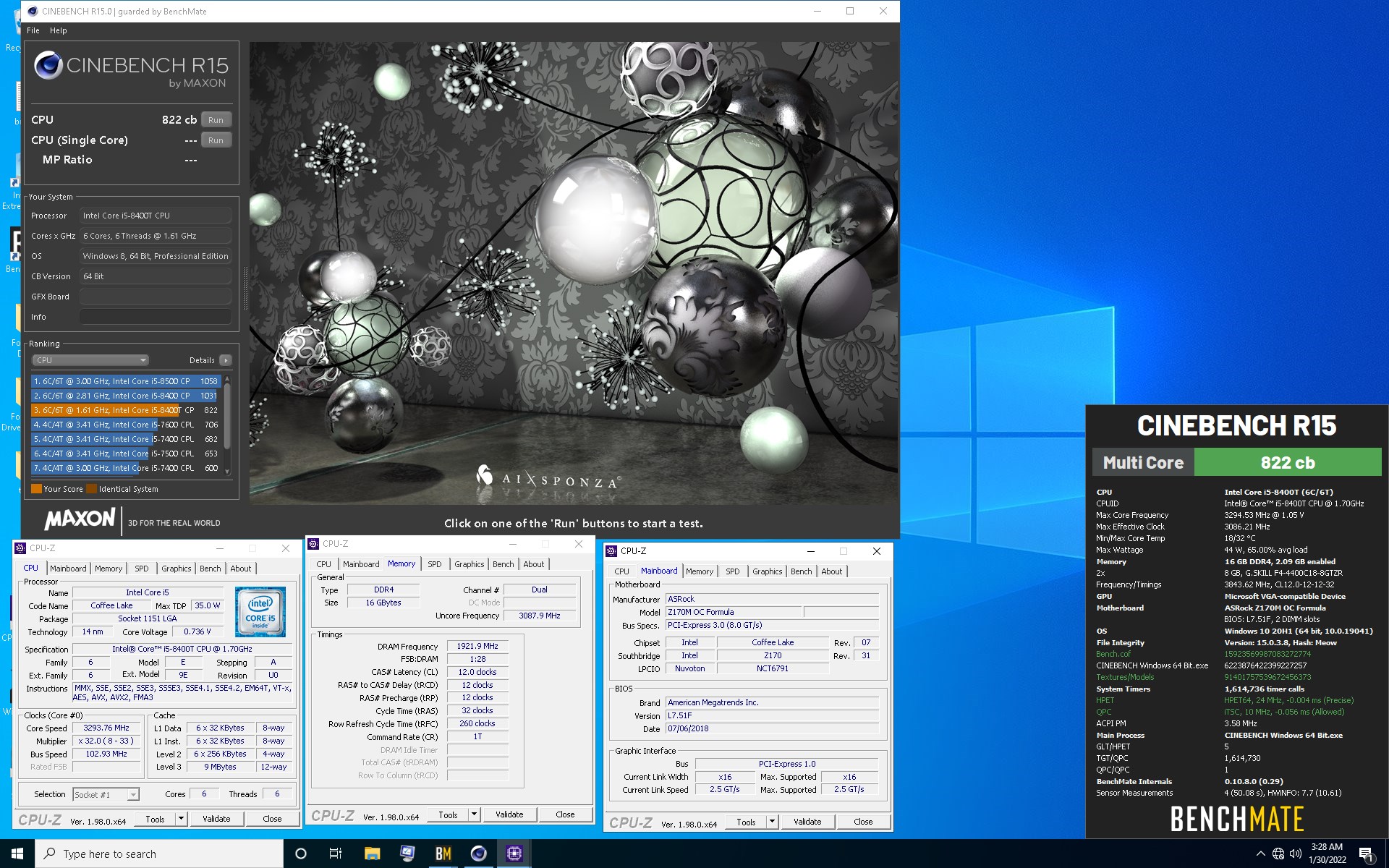The image size is (1389, 868).
Task: Open File Explorer from taskbar
Action: (372, 854)
